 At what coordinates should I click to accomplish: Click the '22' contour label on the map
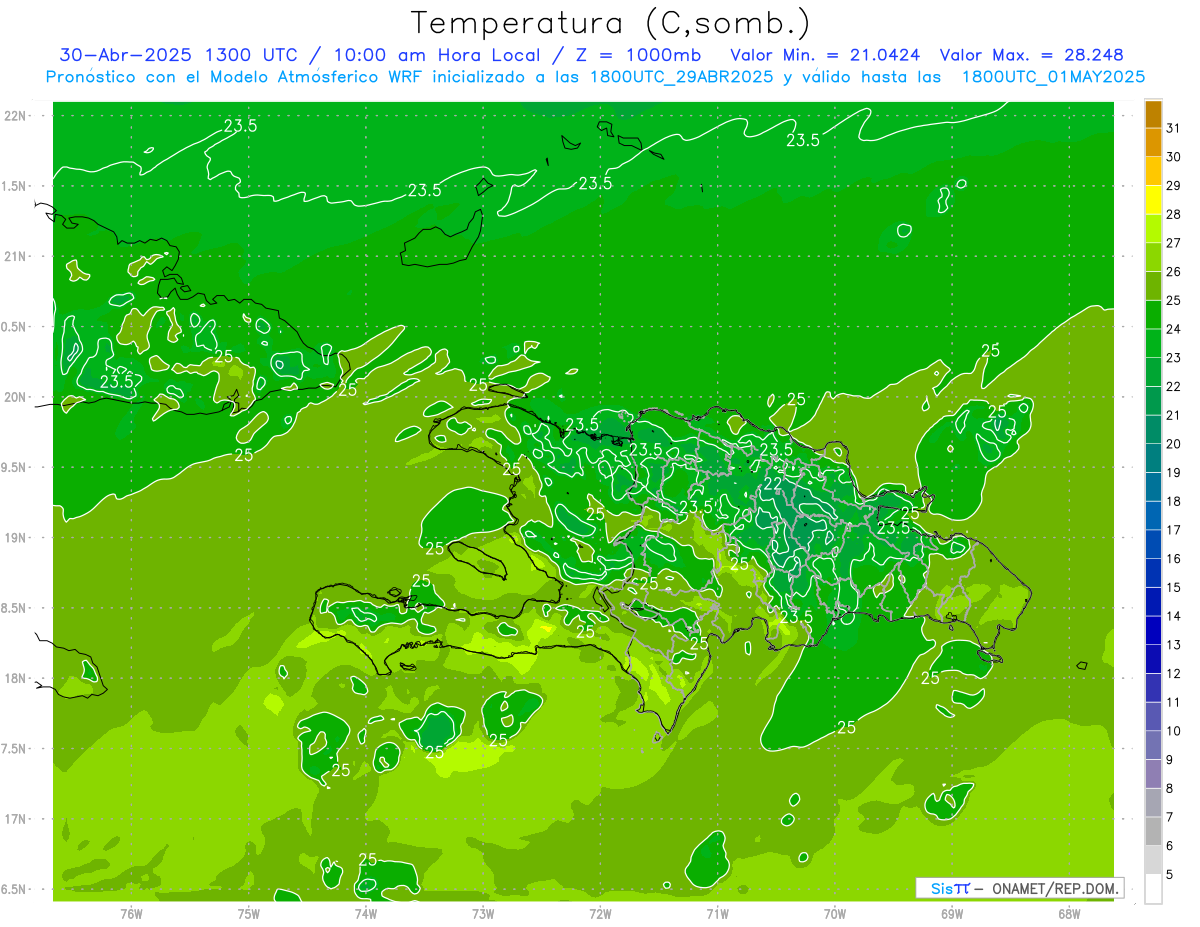point(773,484)
